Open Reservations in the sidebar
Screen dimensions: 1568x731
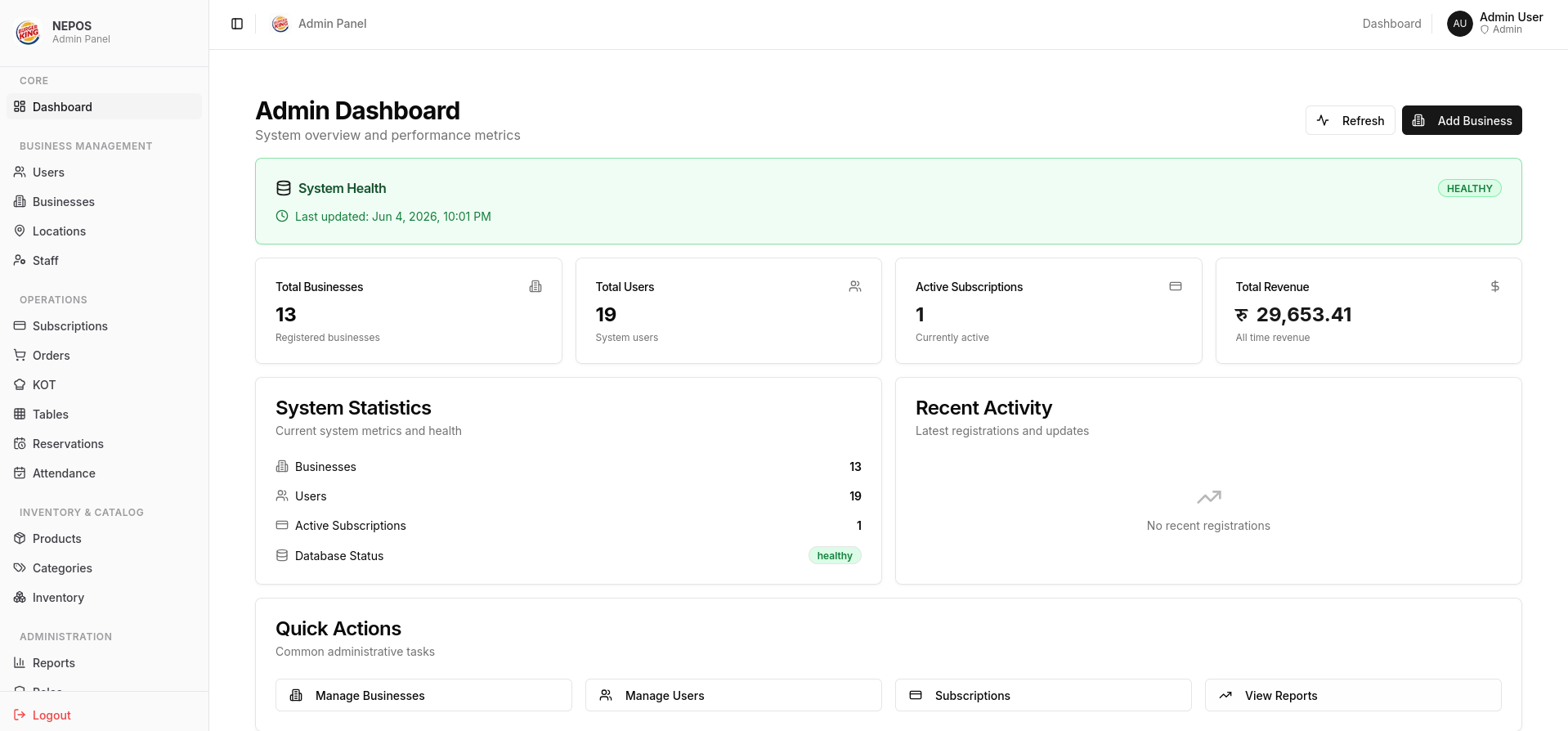click(x=104, y=443)
